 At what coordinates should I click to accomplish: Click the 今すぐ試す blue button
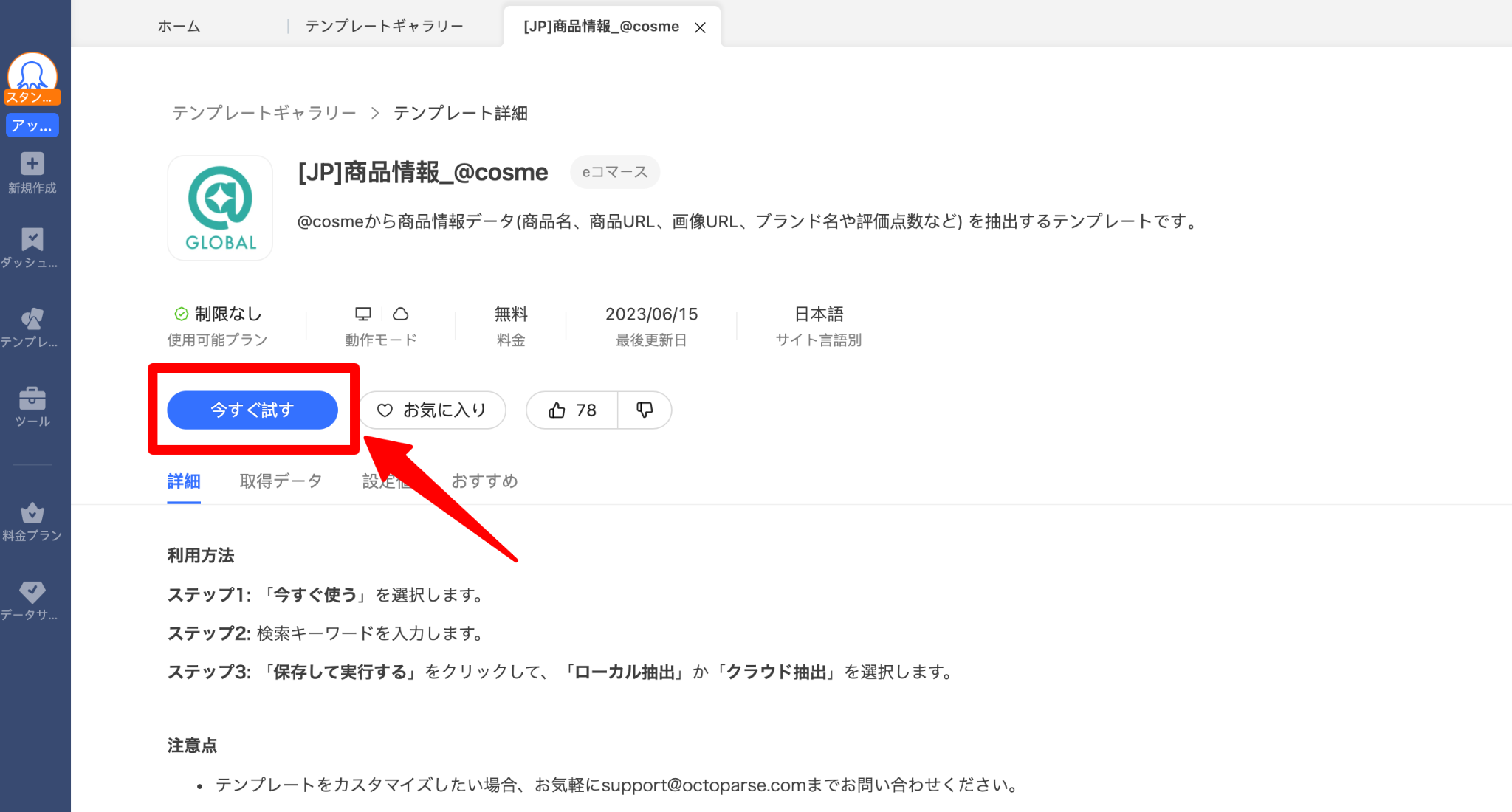point(252,410)
